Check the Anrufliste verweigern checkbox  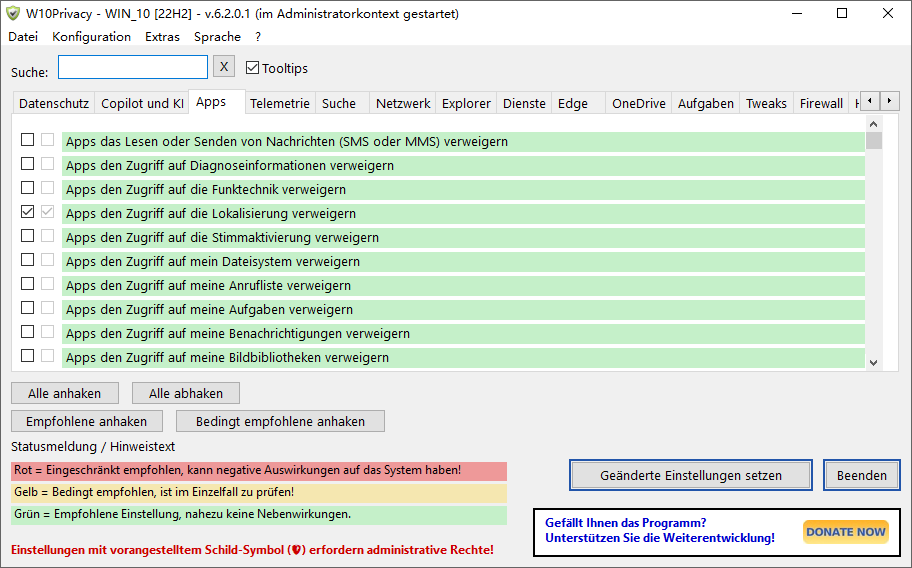click(27, 284)
